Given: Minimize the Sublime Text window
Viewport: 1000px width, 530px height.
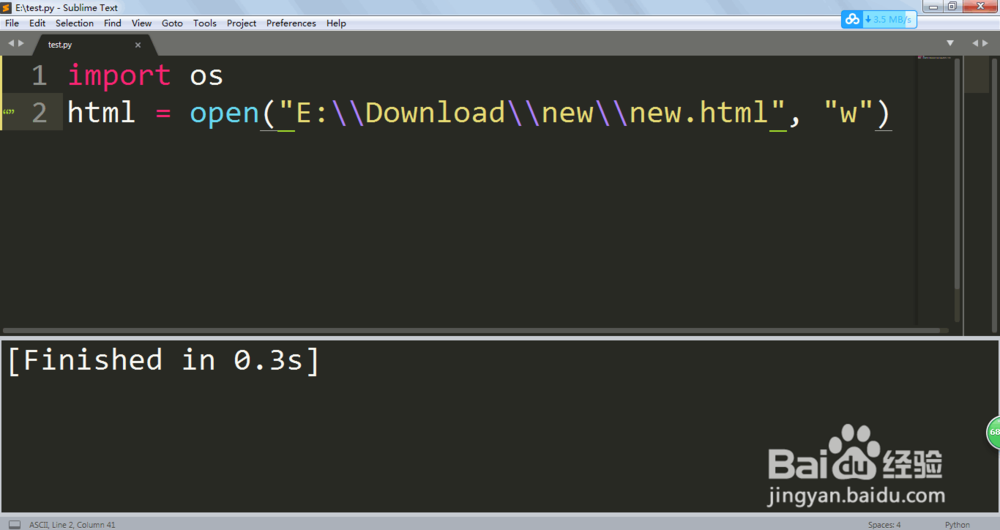Looking at the screenshot, I should pyautogui.click(x=933, y=6).
